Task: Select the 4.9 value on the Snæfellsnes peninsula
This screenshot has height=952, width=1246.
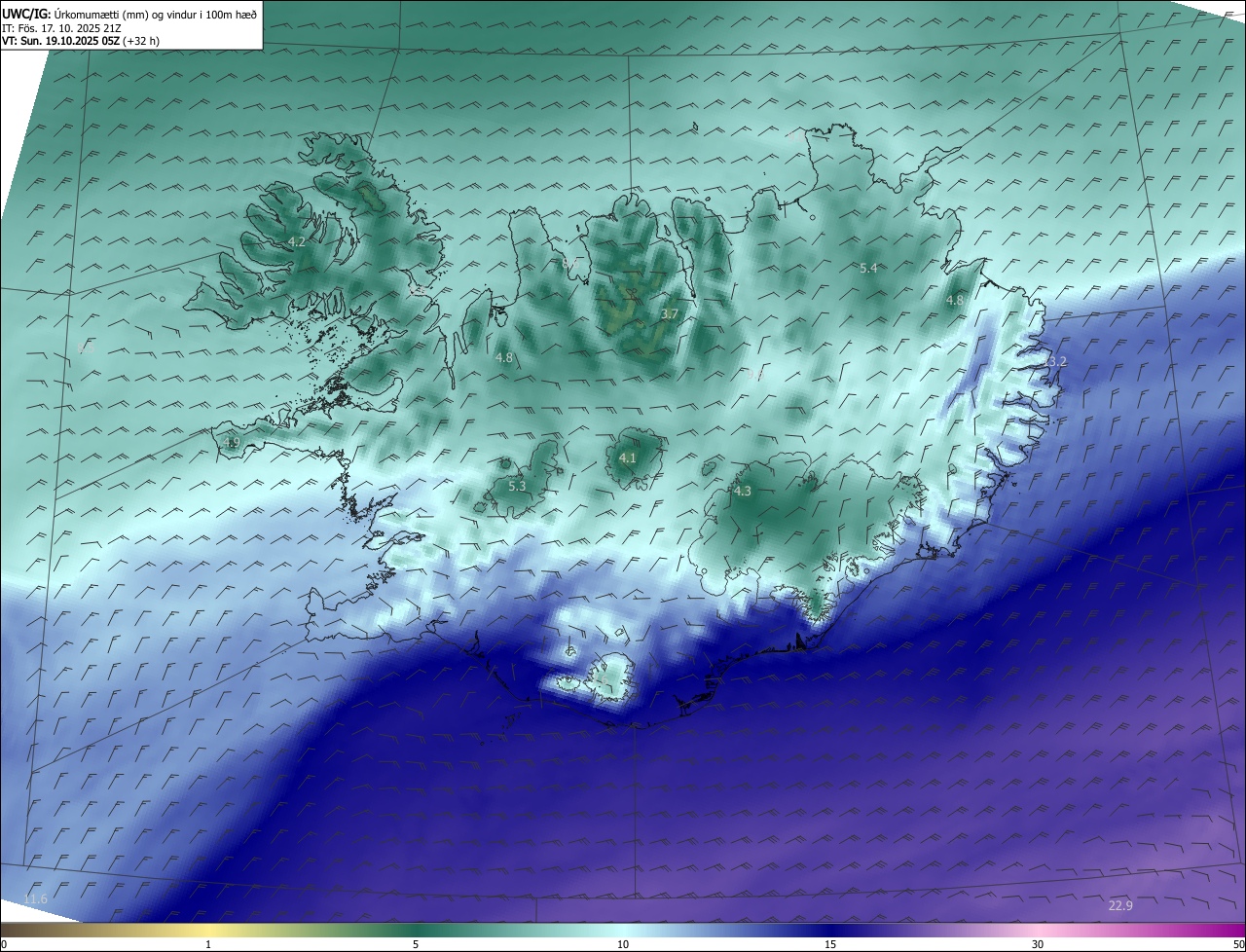Action: (231, 443)
